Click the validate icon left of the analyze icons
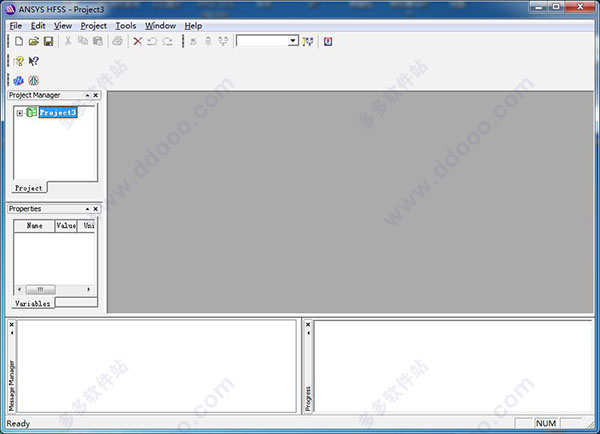This screenshot has width=600, height=434. (x=193, y=41)
